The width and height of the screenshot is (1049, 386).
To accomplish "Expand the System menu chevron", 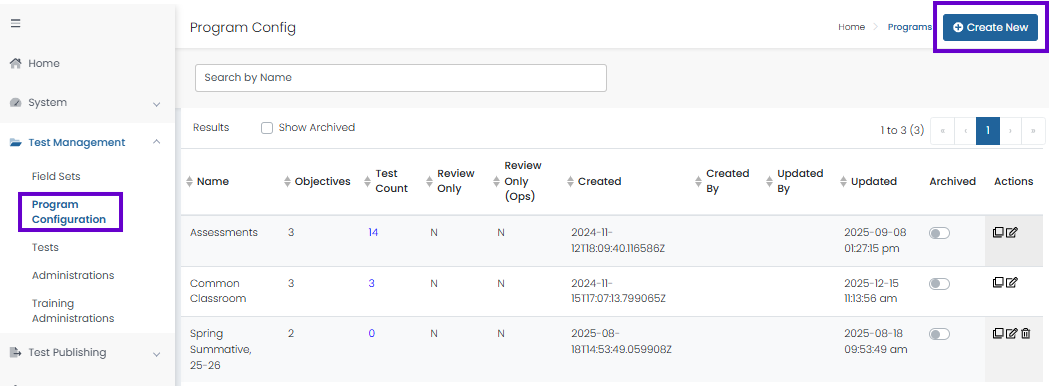I will pyautogui.click(x=157, y=104).
